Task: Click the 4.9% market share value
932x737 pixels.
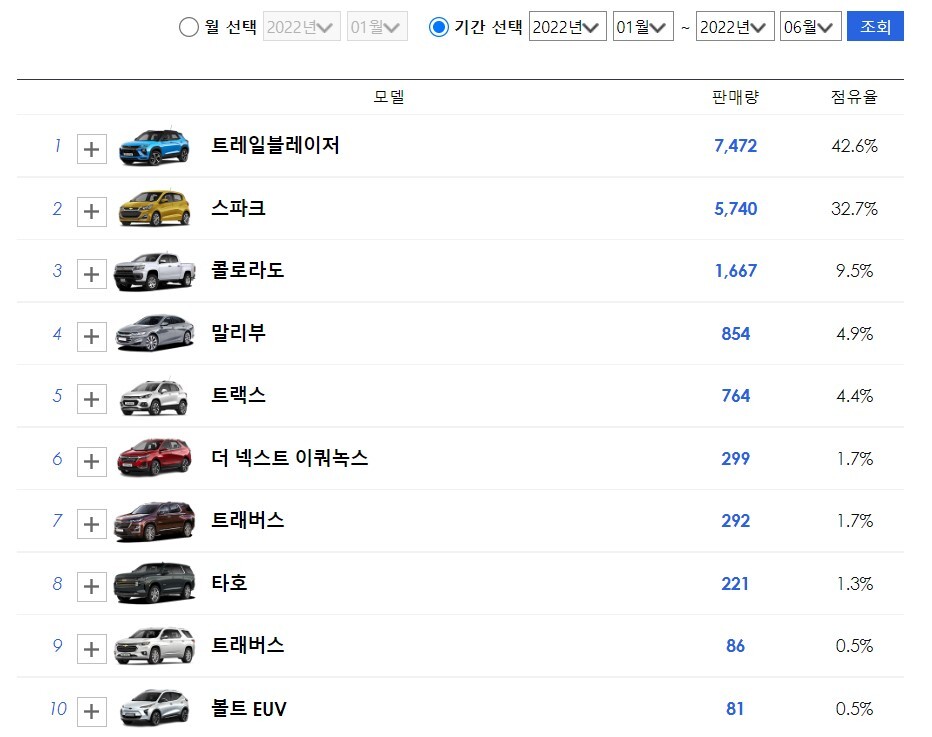Action: (854, 333)
